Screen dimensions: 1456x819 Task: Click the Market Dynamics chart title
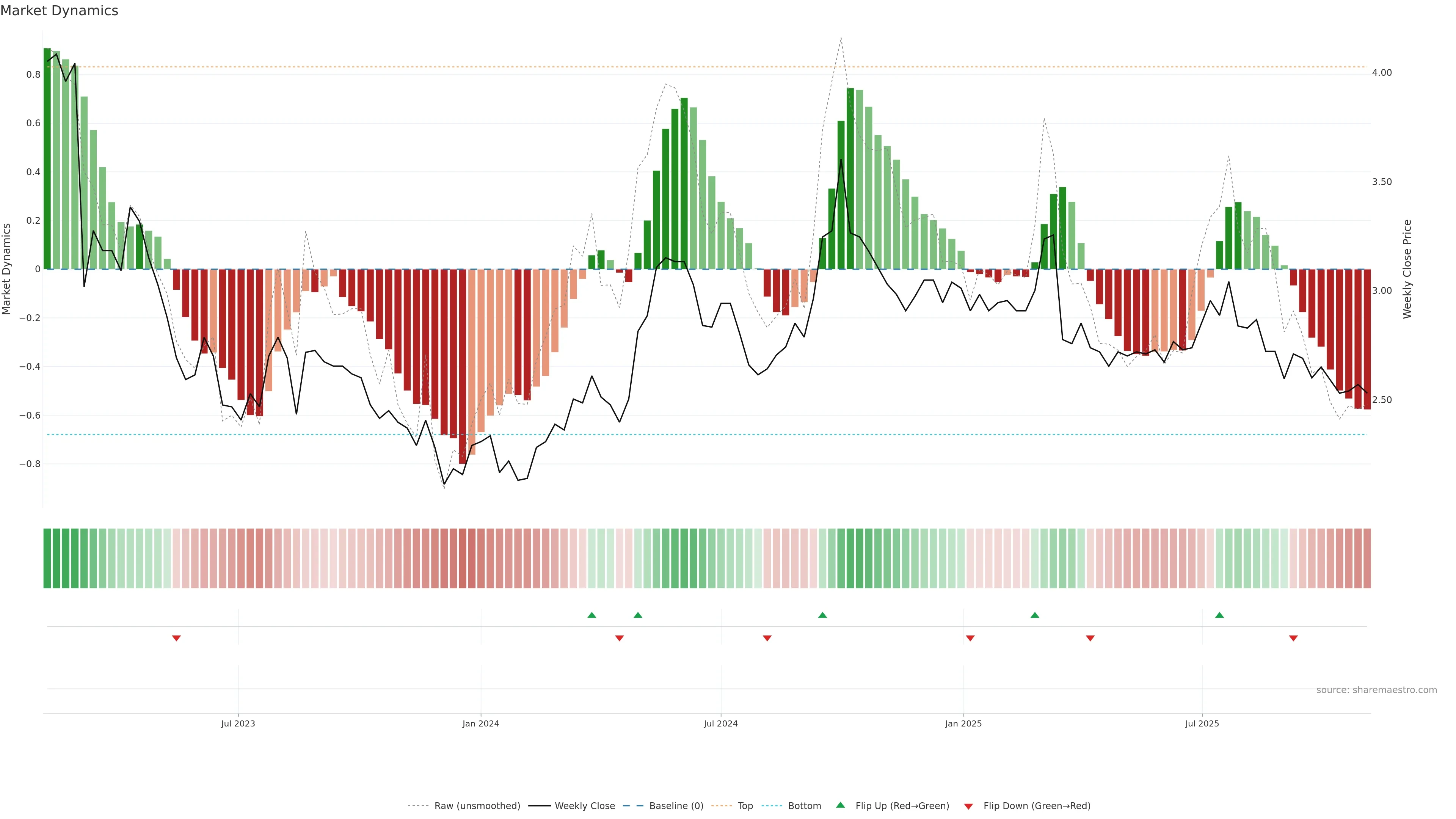(x=60, y=11)
